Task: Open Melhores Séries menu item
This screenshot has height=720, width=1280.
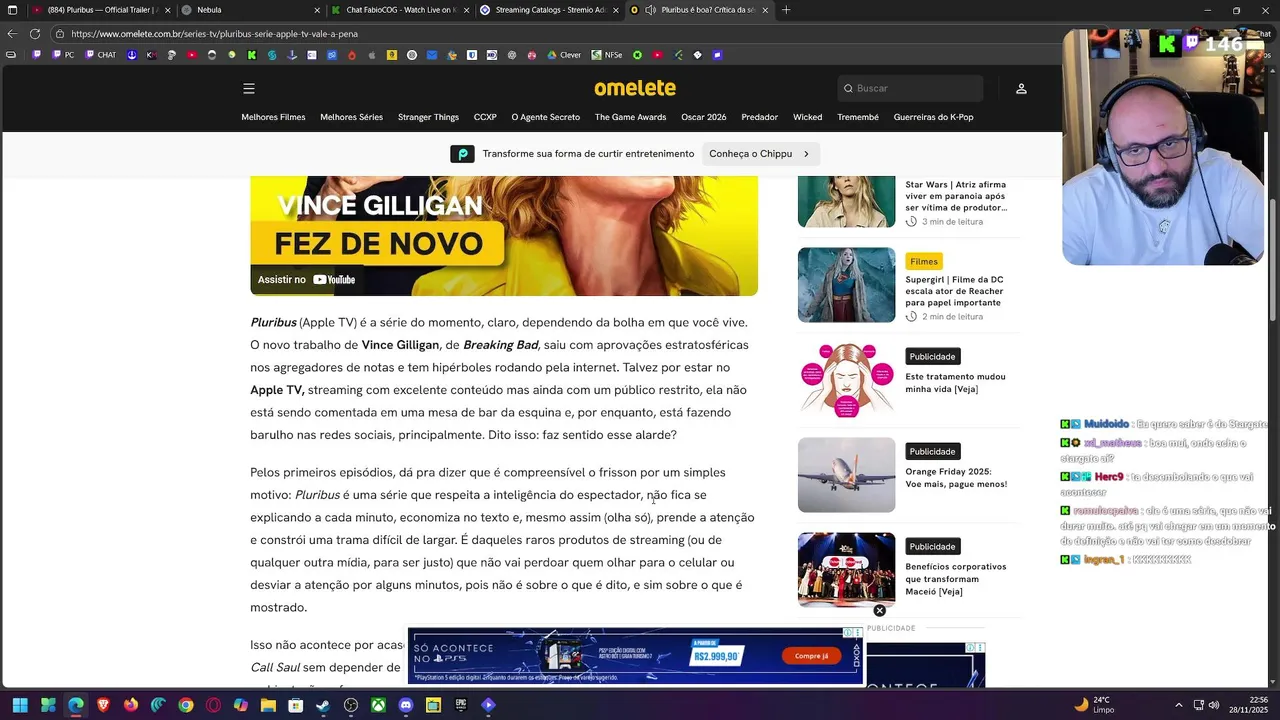Action: [x=351, y=117]
